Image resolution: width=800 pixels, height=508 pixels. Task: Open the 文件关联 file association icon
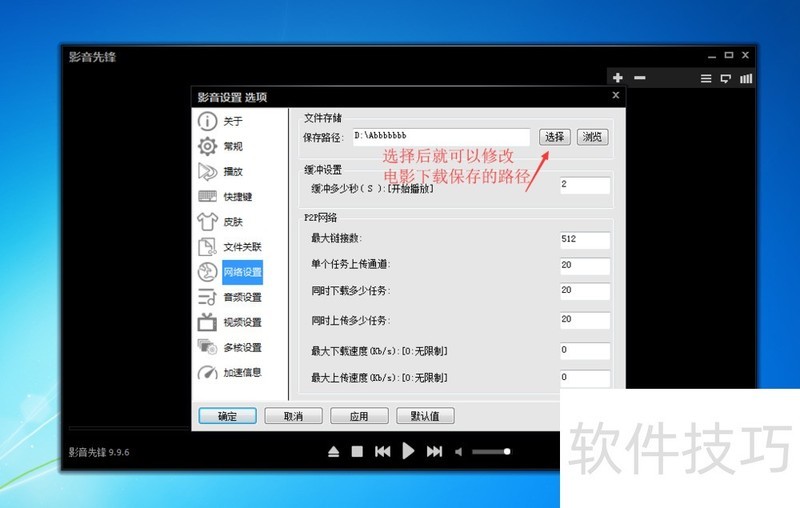[207, 247]
